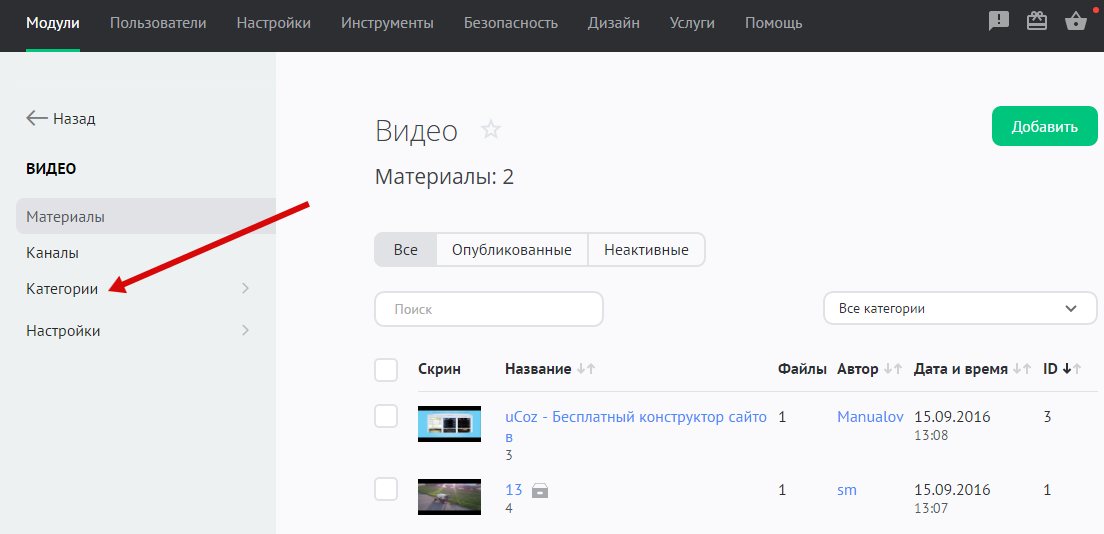The height and width of the screenshot is (534, 1104).
Task: Click the archive icon next to video 13
Action: [540, 490]
